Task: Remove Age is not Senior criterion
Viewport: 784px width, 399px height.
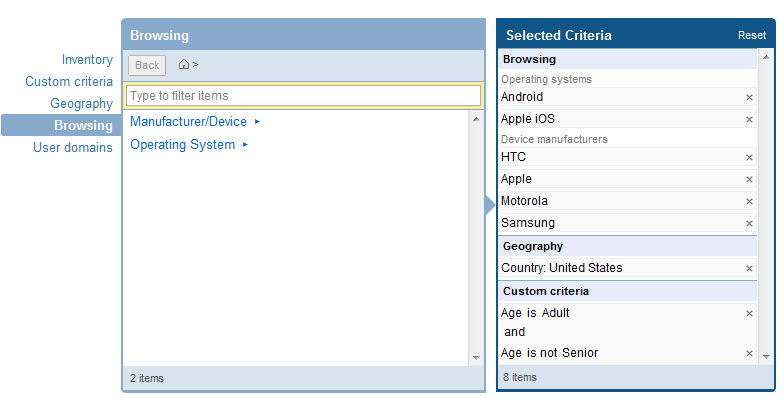Action: point(749,354)
